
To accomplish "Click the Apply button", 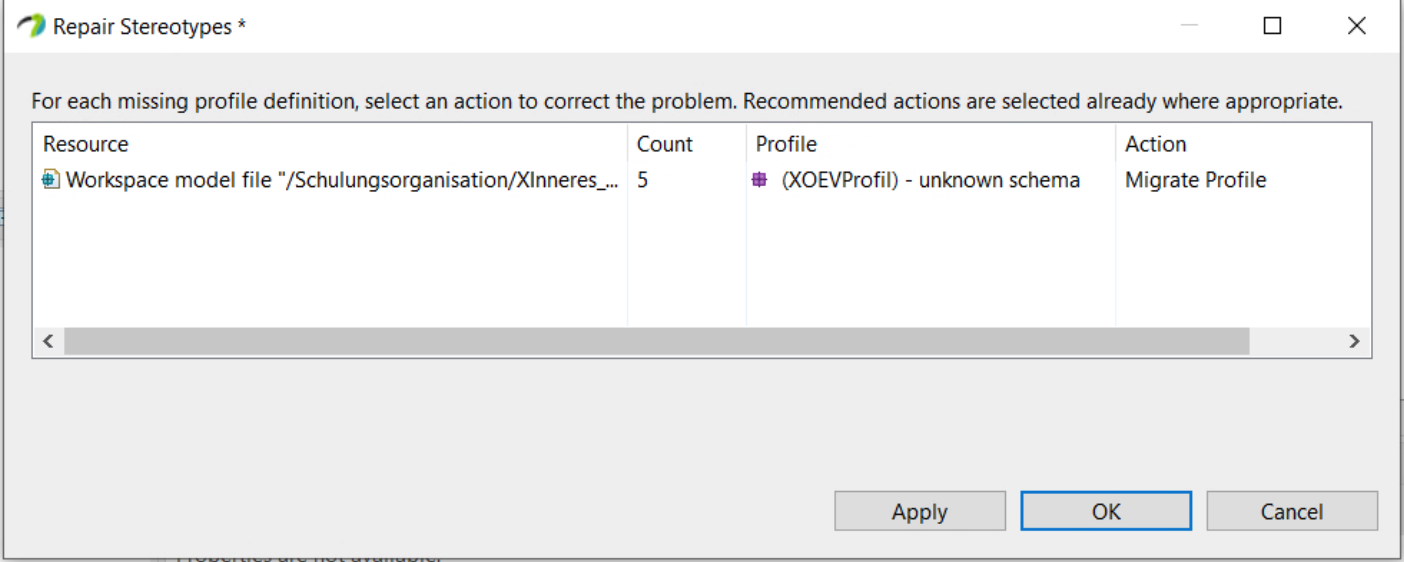I will [x=920, y=511].
